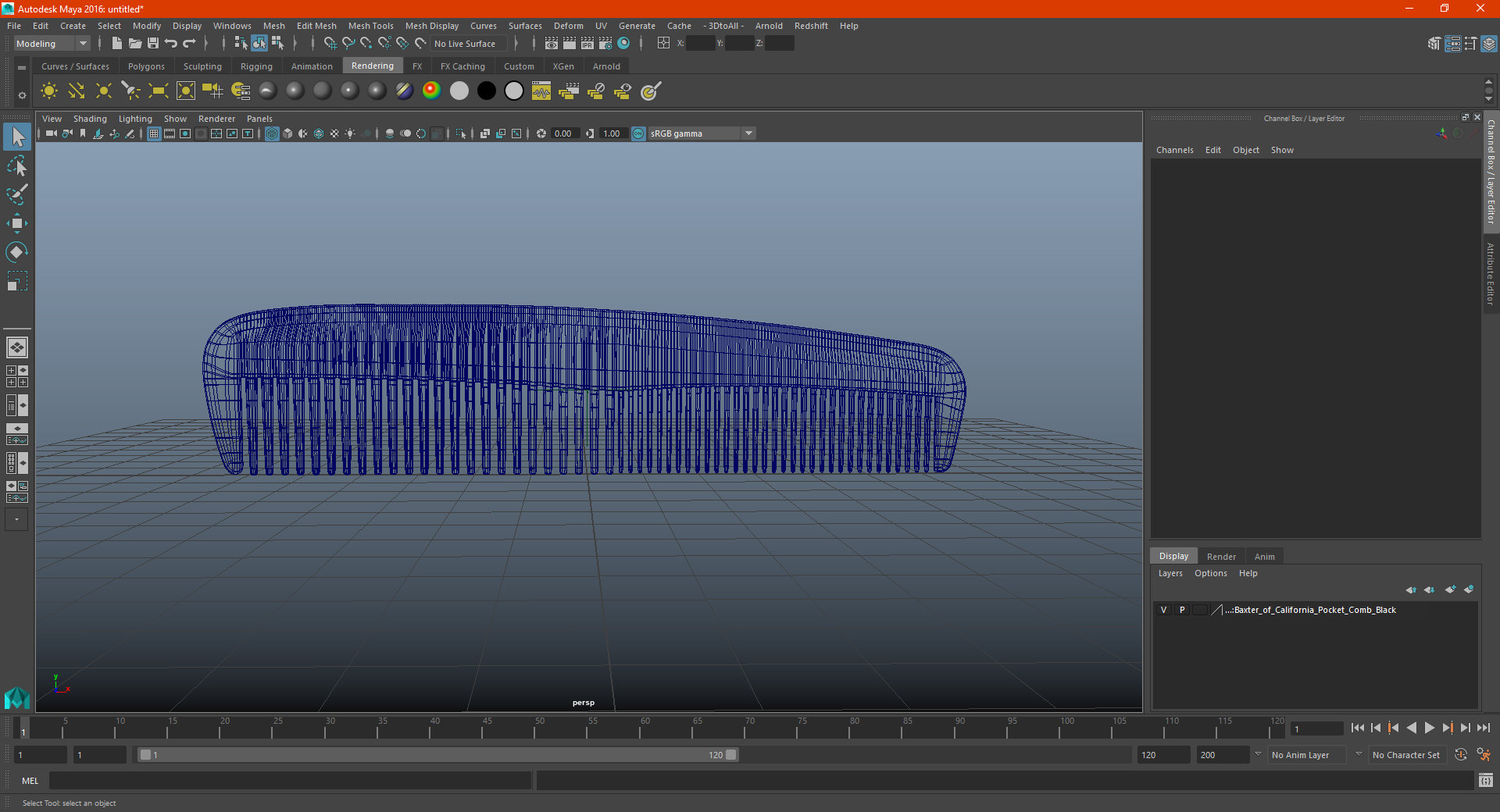Viewport: 1500px width, 812px height.
Task: Open a scene with the folder icon
Action: click(x=134, y=44)
